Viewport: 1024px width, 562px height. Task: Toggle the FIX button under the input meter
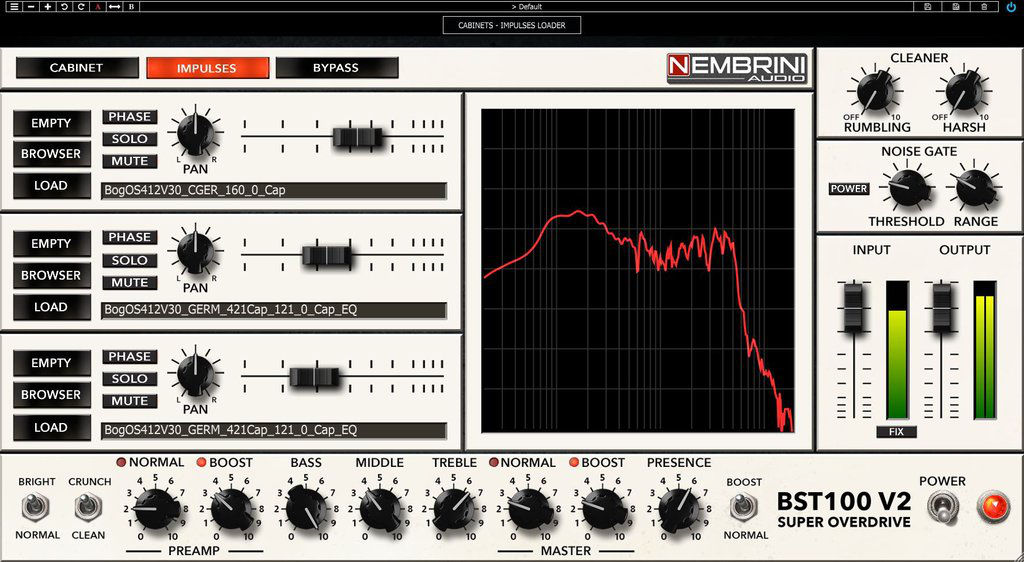897,432
